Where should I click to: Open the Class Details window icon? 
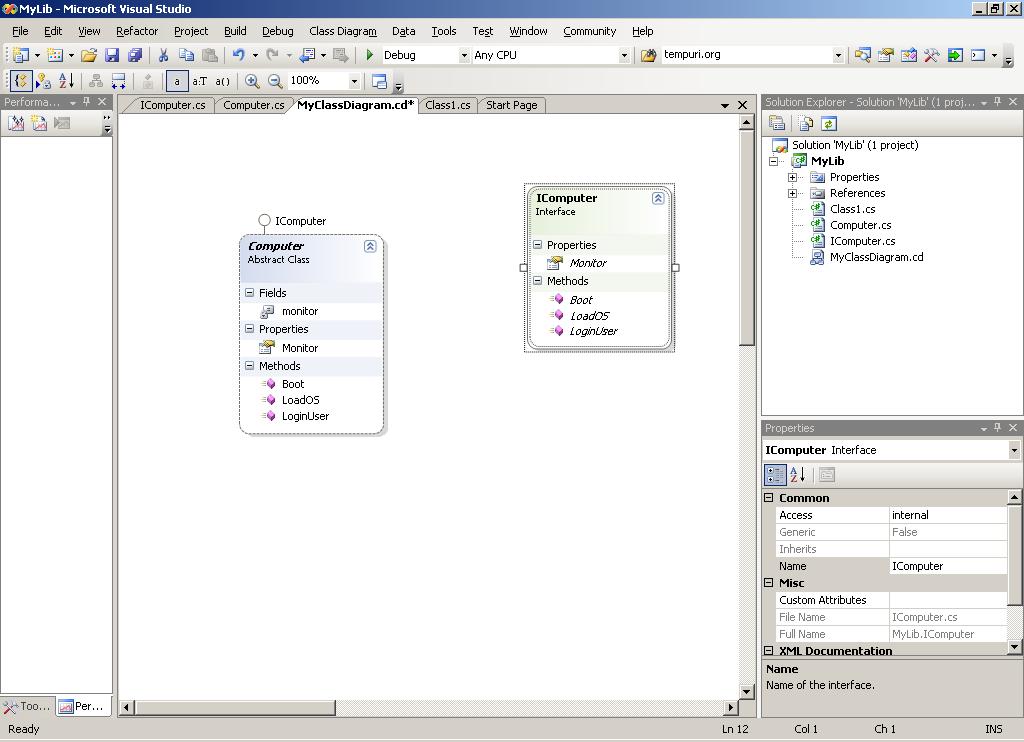click(379, 81)
